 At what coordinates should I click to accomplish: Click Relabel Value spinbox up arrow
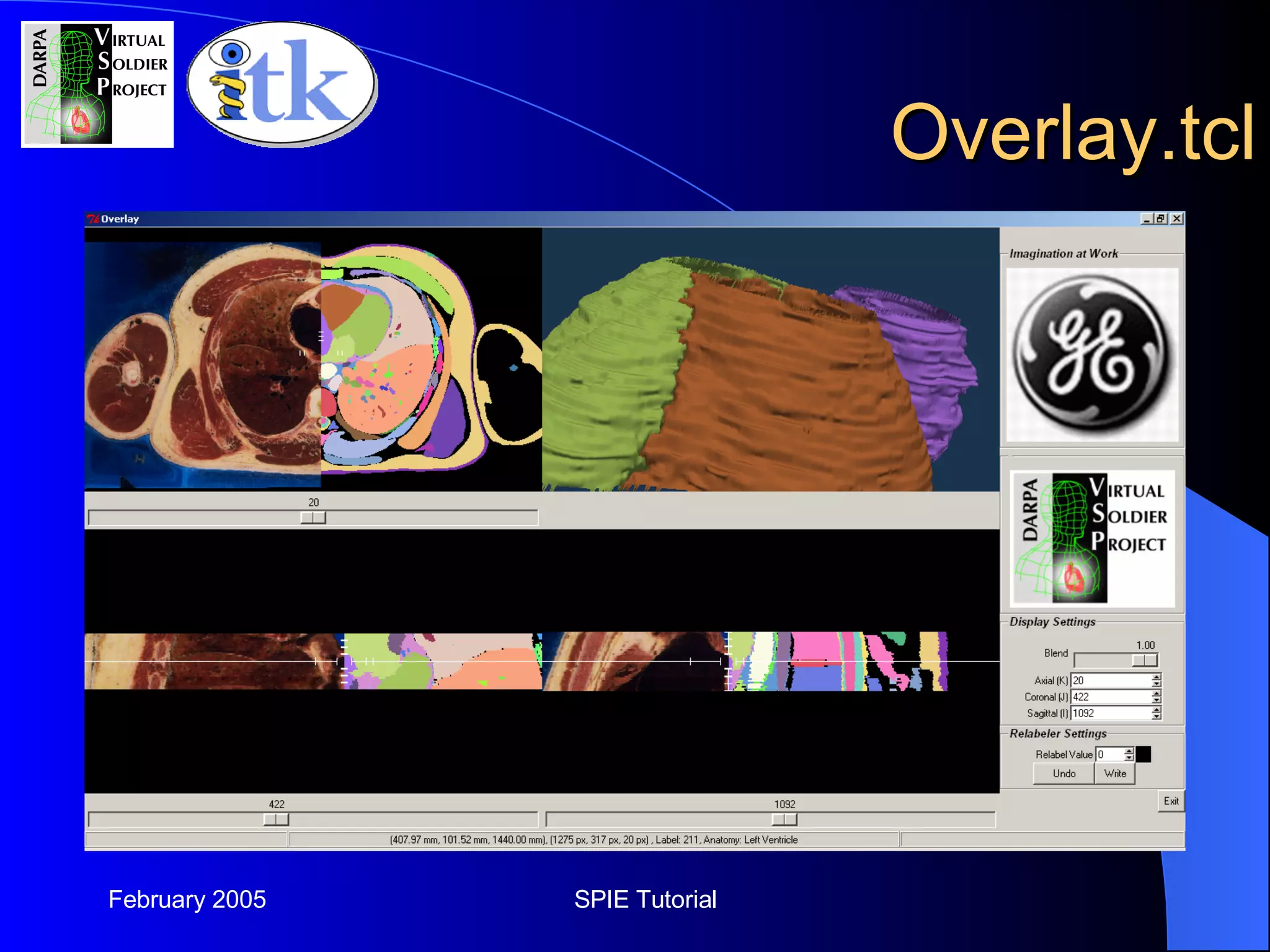click(x=1129, y=751)
